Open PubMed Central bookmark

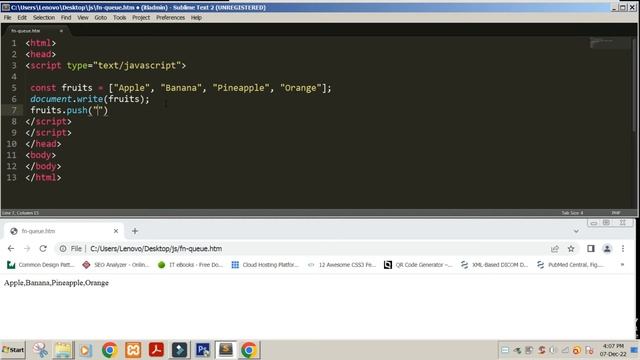tap(570, 264)
